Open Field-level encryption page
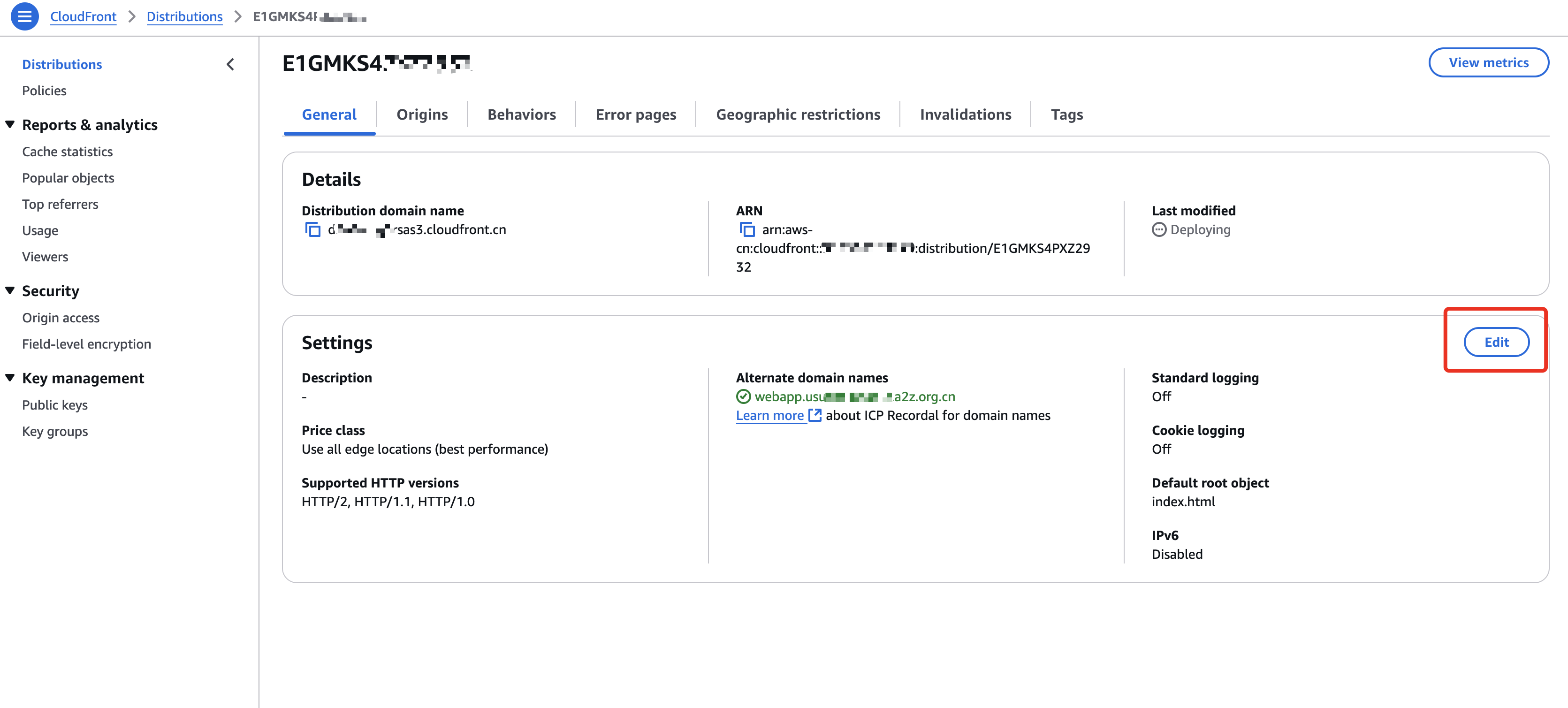Viewport: 1568px width, 708px height. (86, 344)
